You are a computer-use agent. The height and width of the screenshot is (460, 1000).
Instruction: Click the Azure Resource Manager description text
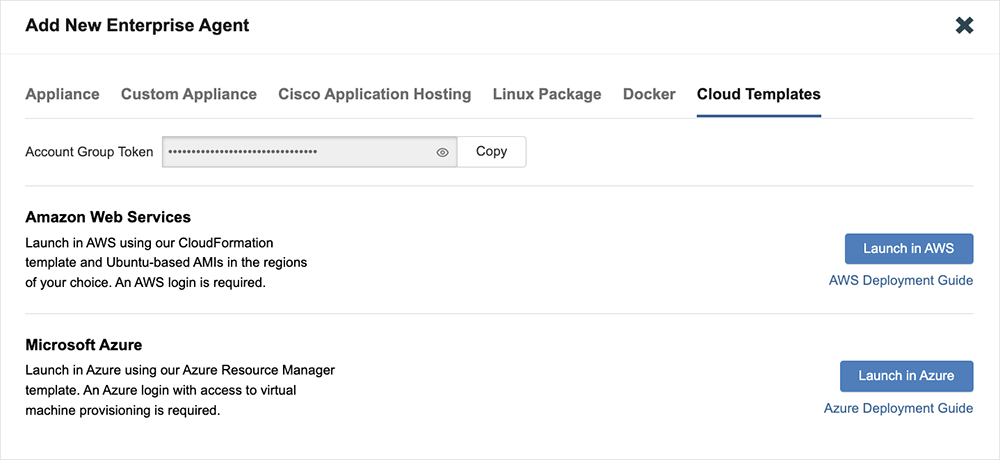[180, 390]
